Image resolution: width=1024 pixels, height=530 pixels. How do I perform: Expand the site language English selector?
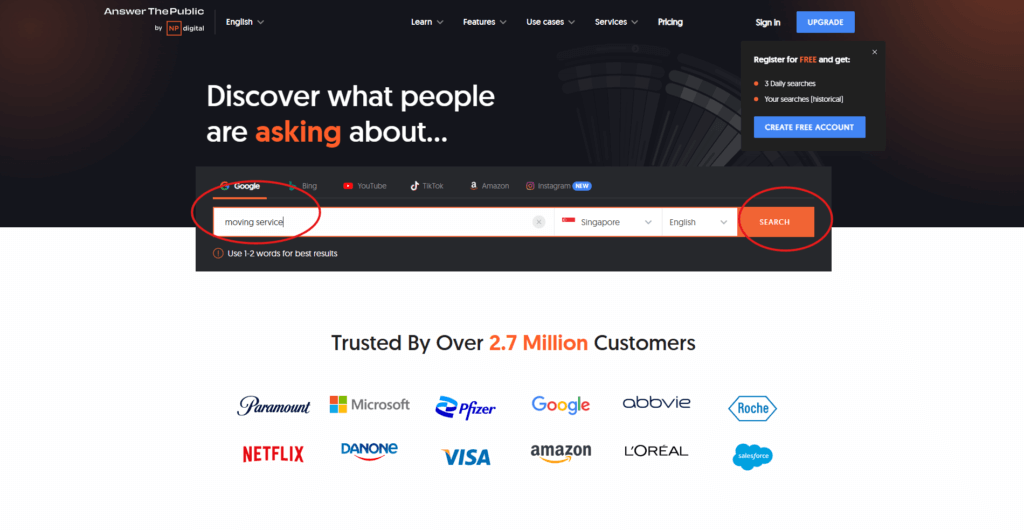pyautogui.click(x=245, y=22)
